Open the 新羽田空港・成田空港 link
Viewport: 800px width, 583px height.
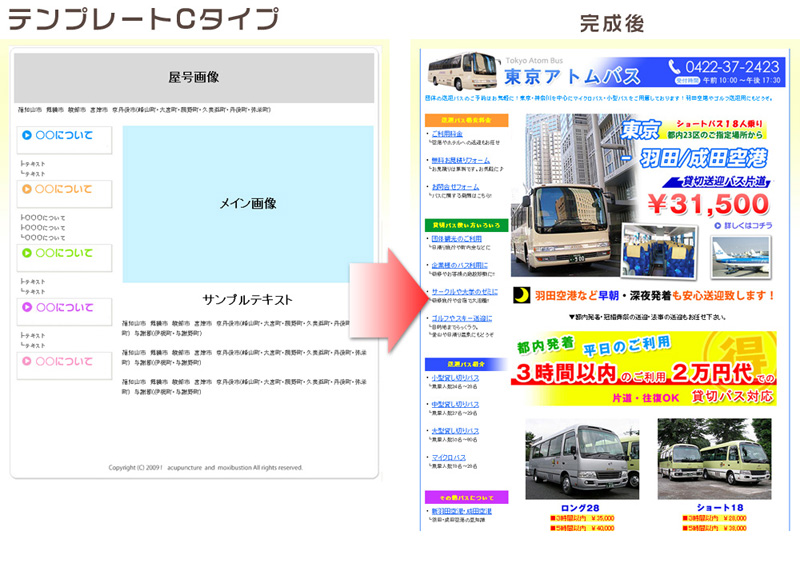click(462, 511)
